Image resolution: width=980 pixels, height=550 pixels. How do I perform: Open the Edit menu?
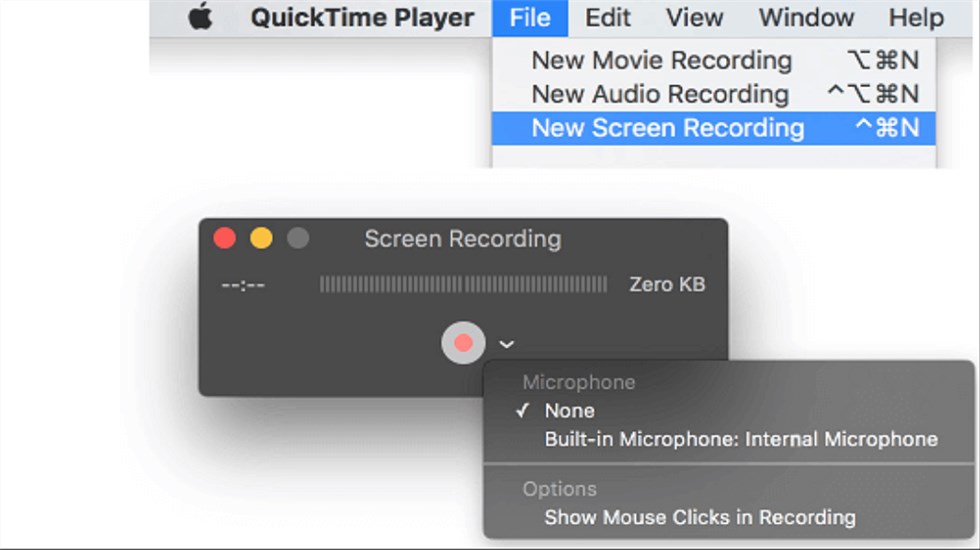click(x=608, y=18)
